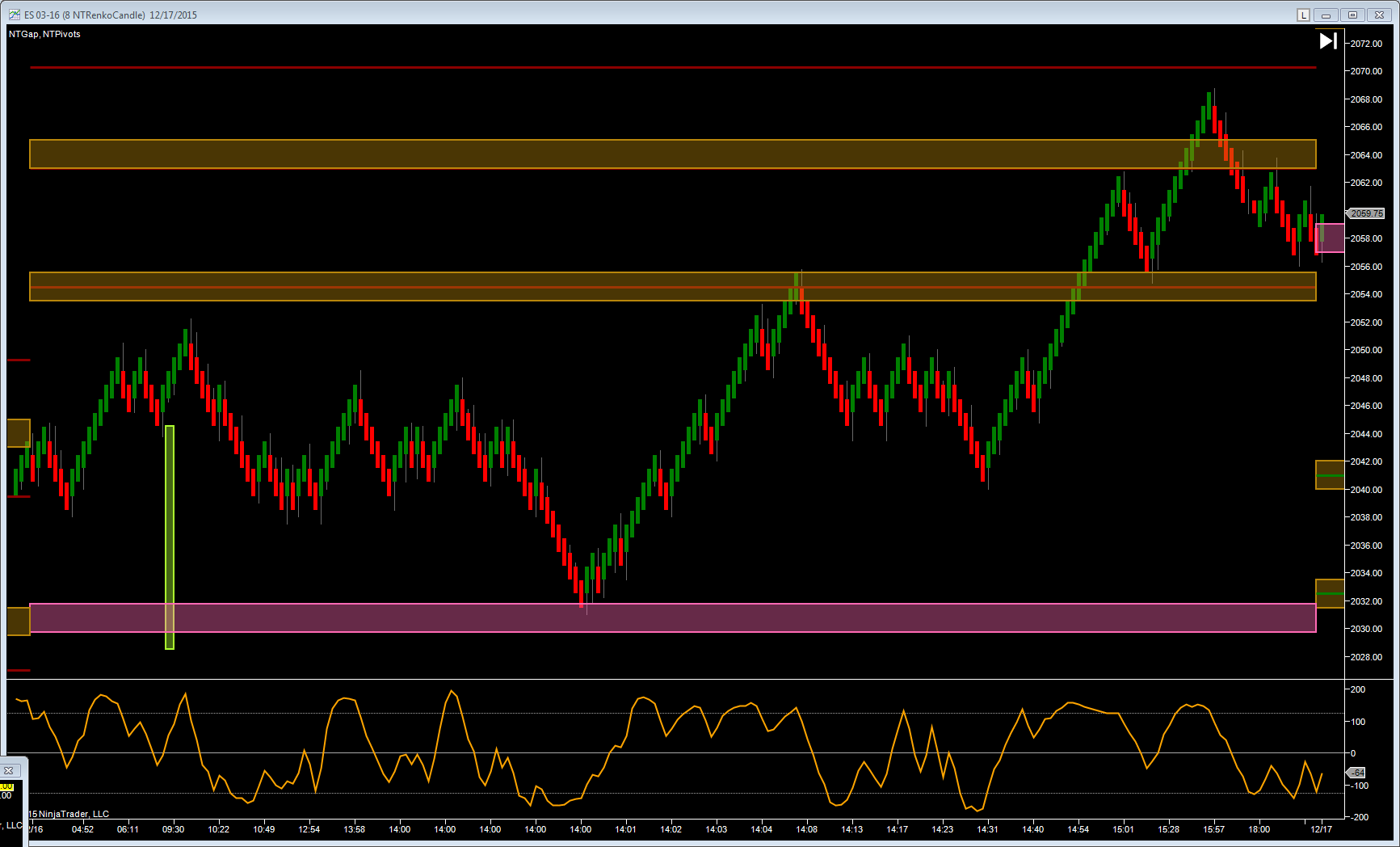This screenshot has width=1400, height=847.
Task: Click the 2059.75 current price marker
Action: [x=1367, y=213]
